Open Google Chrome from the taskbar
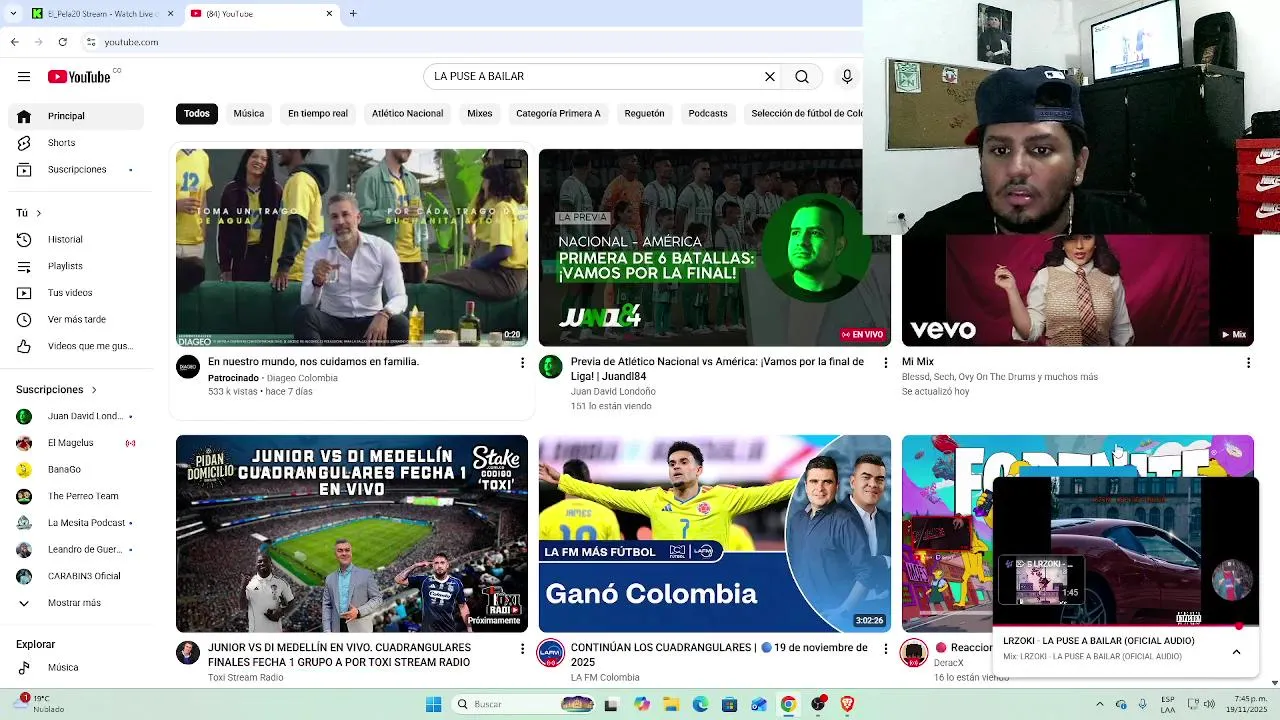Screen dimensions: 1280x720 tap(788, 704)
